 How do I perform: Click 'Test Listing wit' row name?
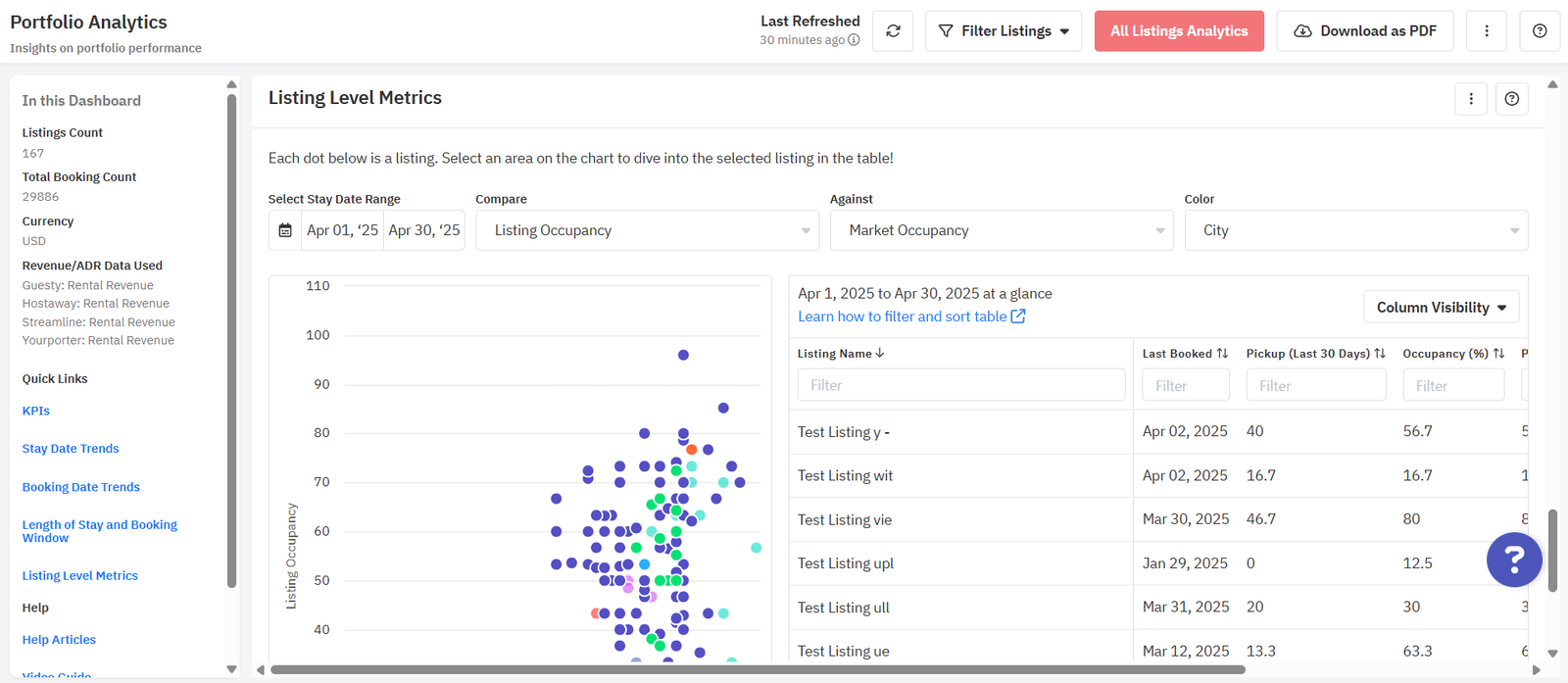pos(846,475)
